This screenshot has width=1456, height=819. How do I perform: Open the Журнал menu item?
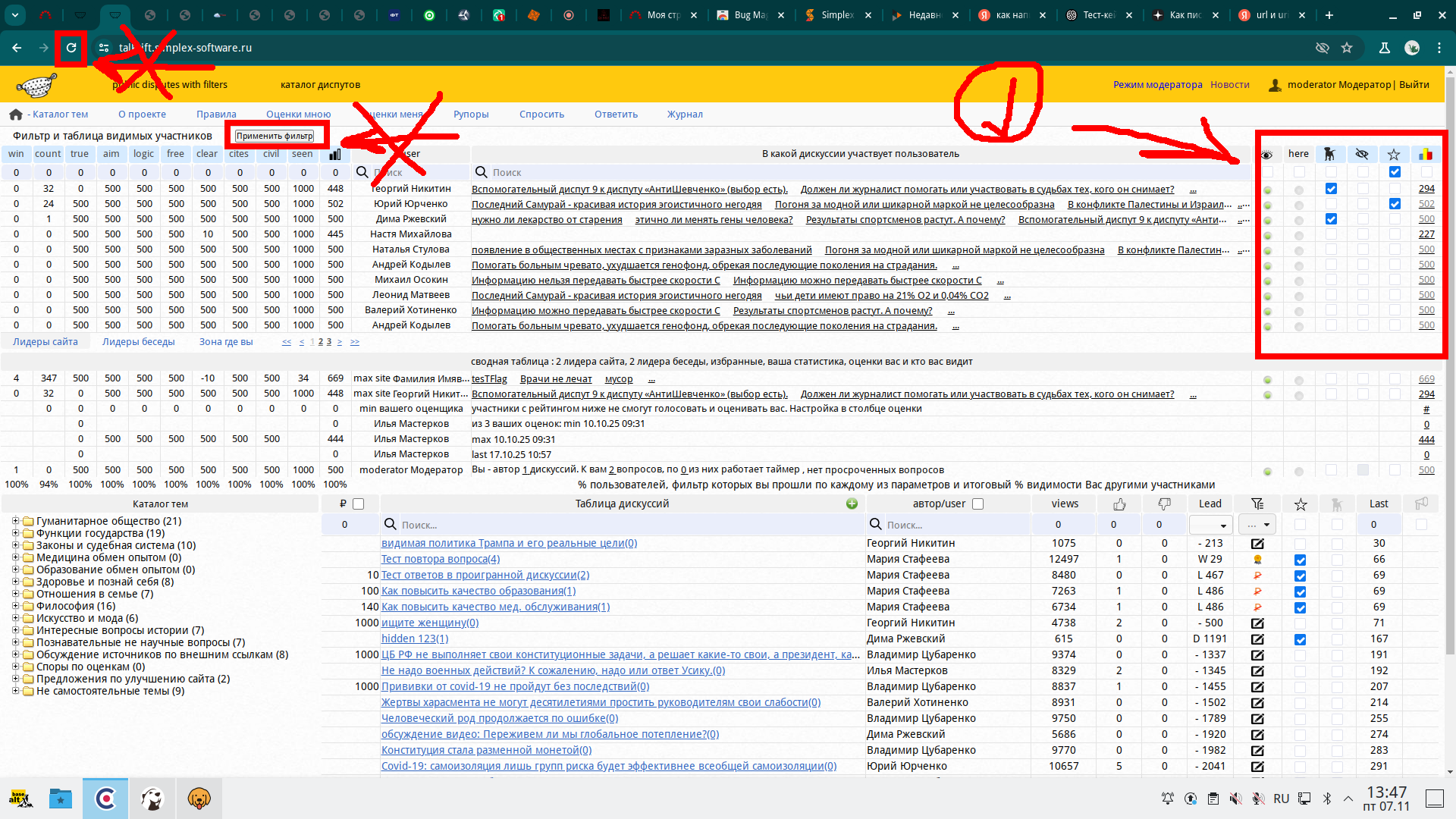pyautogui.click(x=684, y=115)
